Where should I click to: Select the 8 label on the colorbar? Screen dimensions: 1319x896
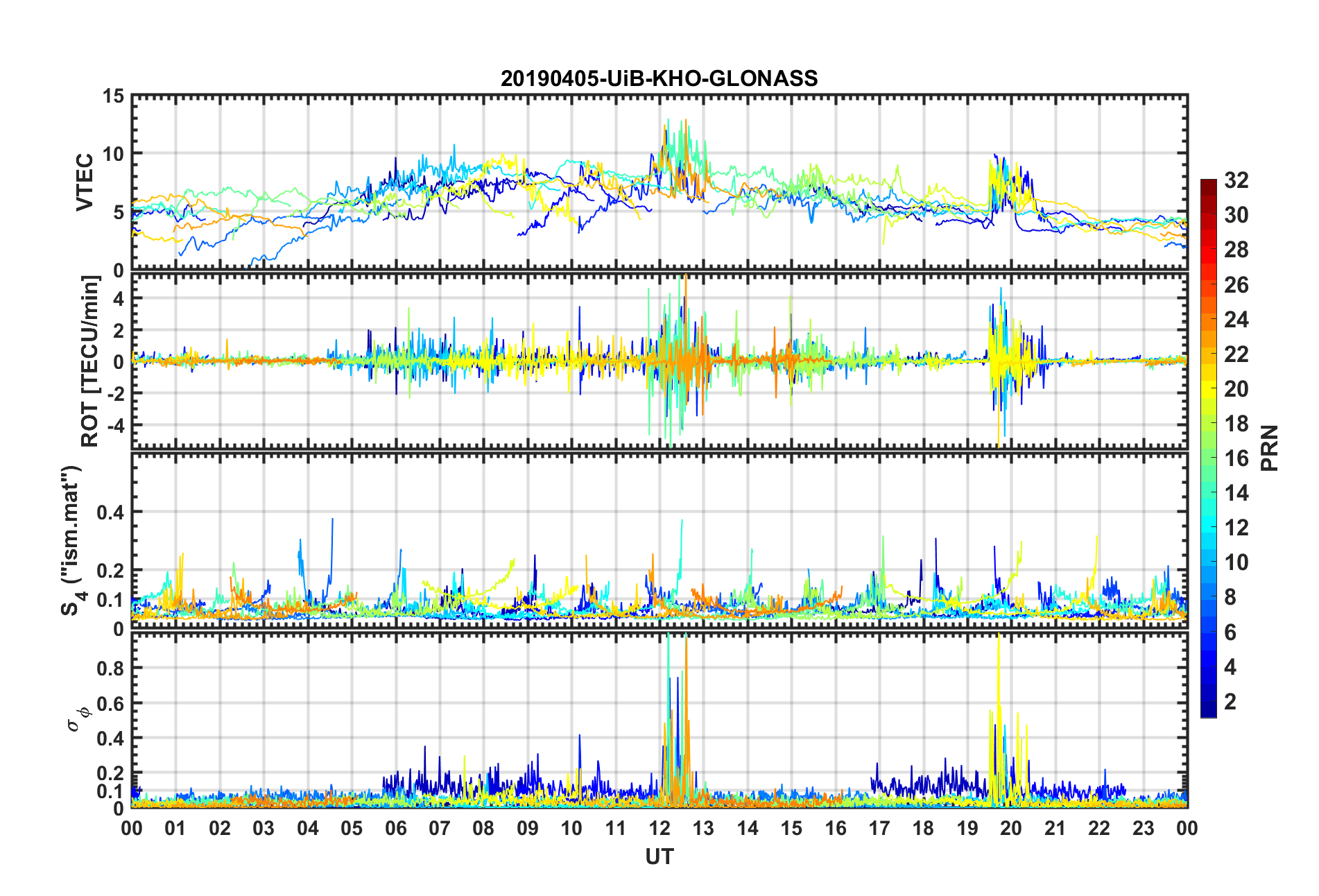[1230, 597]
